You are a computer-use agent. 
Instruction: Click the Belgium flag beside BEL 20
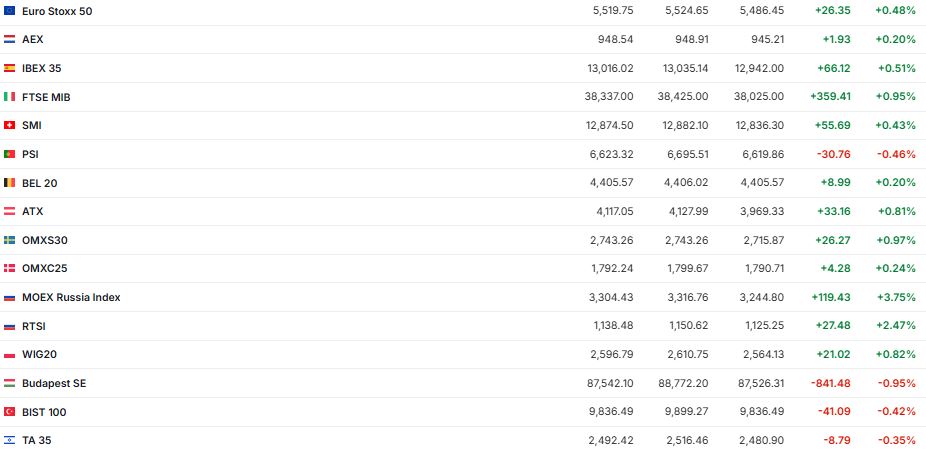(9, 183)
